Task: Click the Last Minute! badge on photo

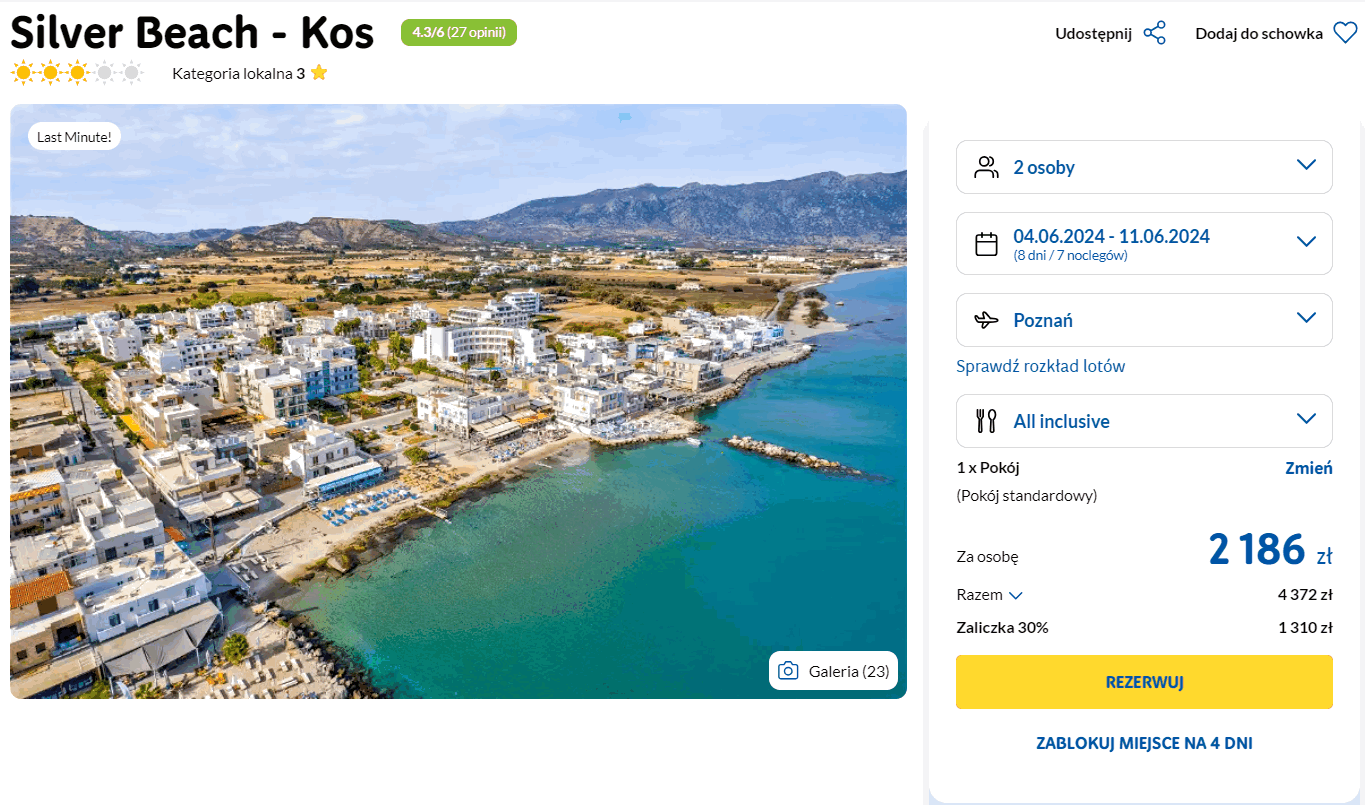Action: click(74, 136)
